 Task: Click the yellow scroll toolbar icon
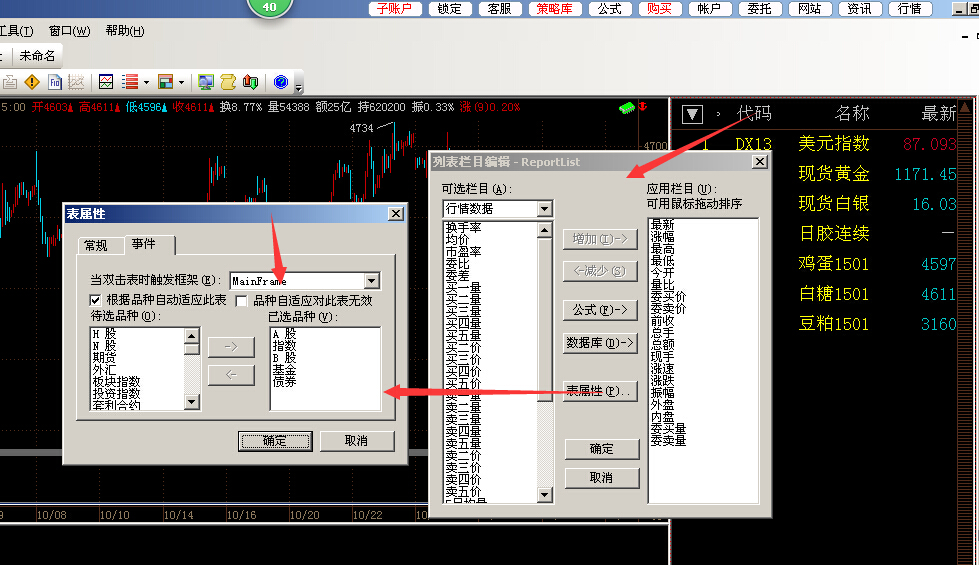click(228, 82)
